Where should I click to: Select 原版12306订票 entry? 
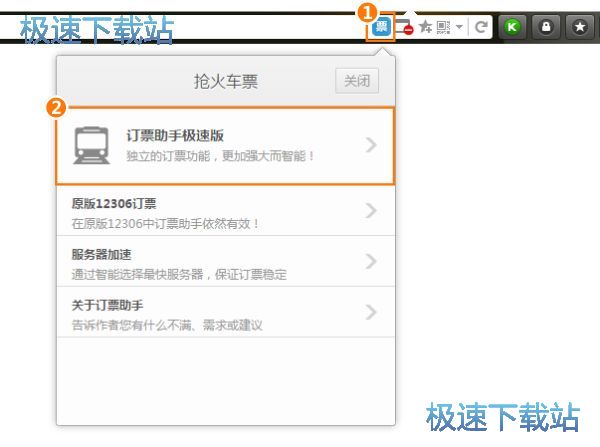225,210
